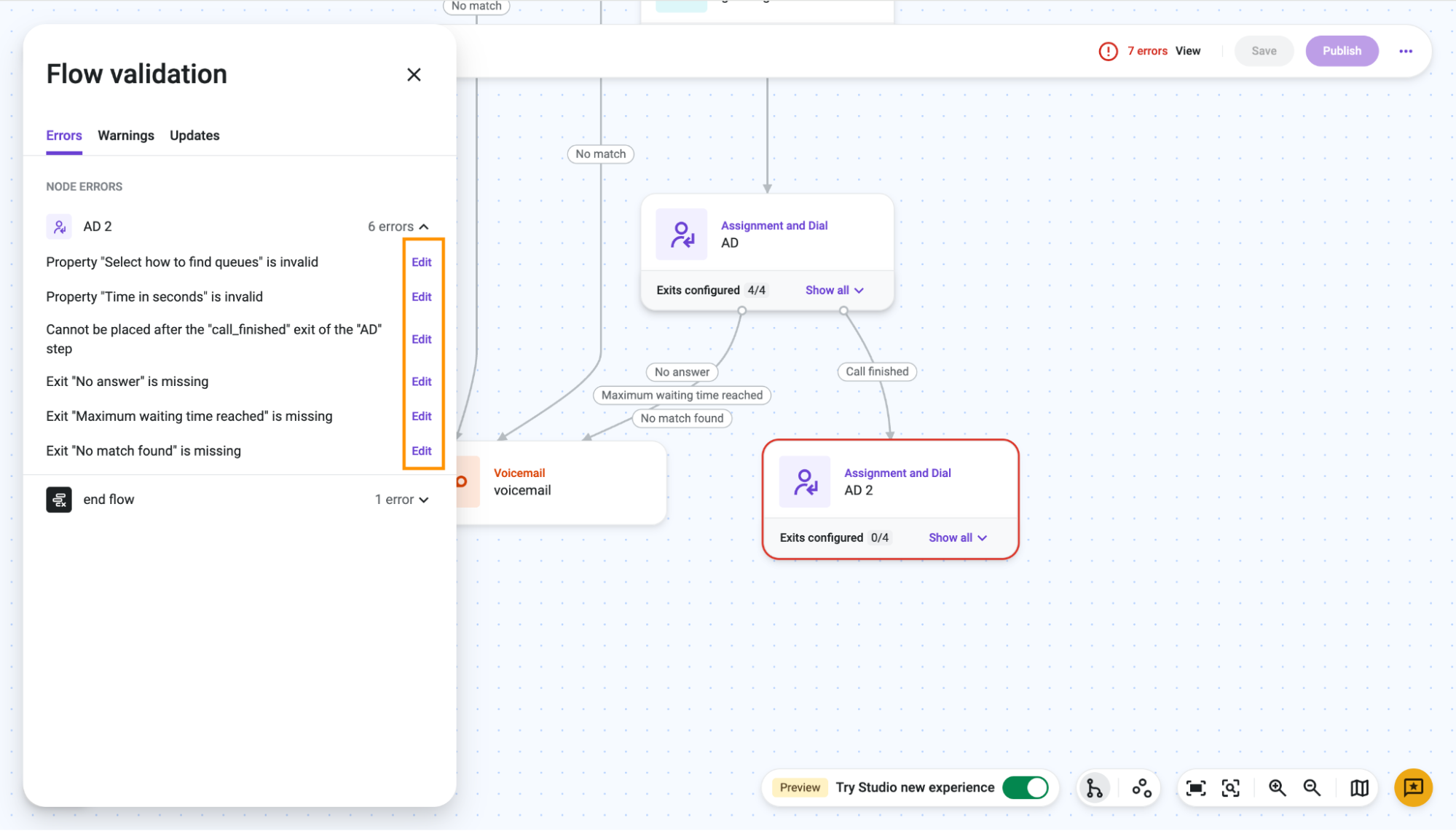The height and width of the screenshot is (831, 1456).
Task: Click the "Exits configured 4/4" label
Action: pyautogui.click(x=712, y=291)
